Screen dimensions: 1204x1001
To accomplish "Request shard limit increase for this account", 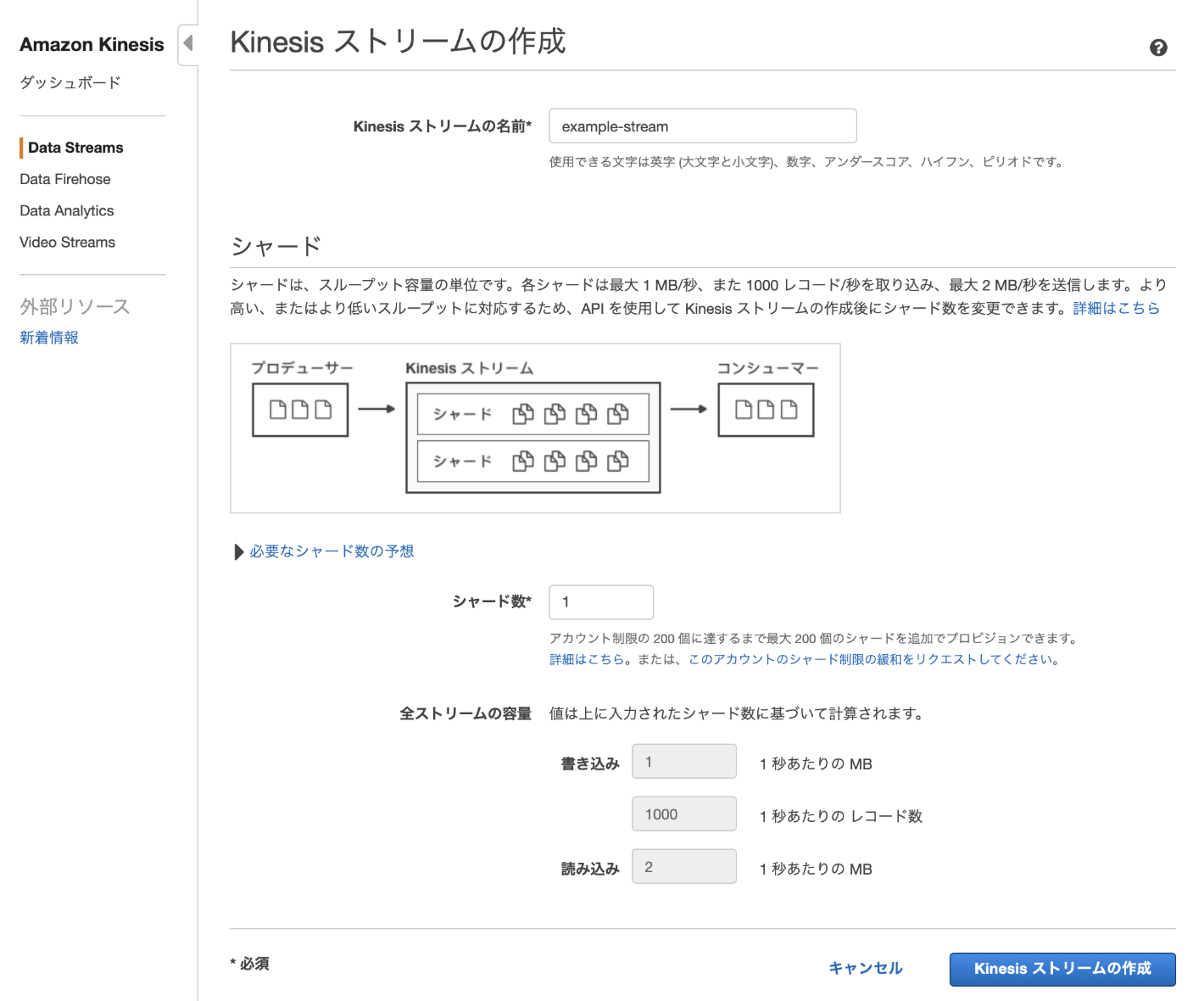I will click(x=869, y=659).
